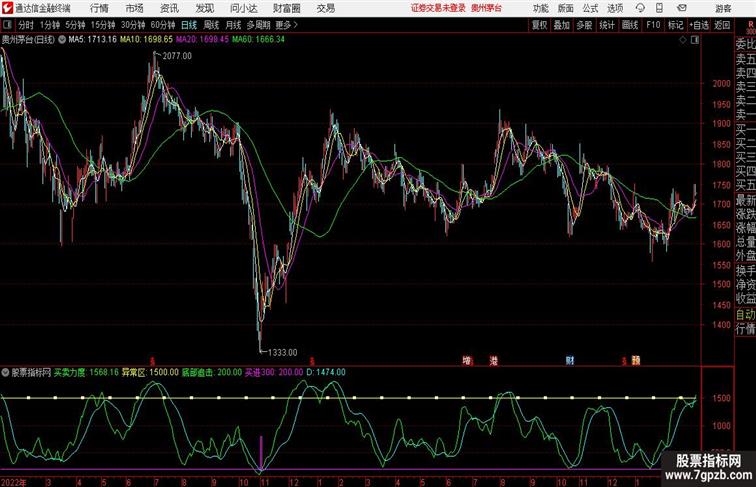Viewport: 756px width, 487px height.
Task: Click the 预 event marker on timeline
Action: (636, 360)
